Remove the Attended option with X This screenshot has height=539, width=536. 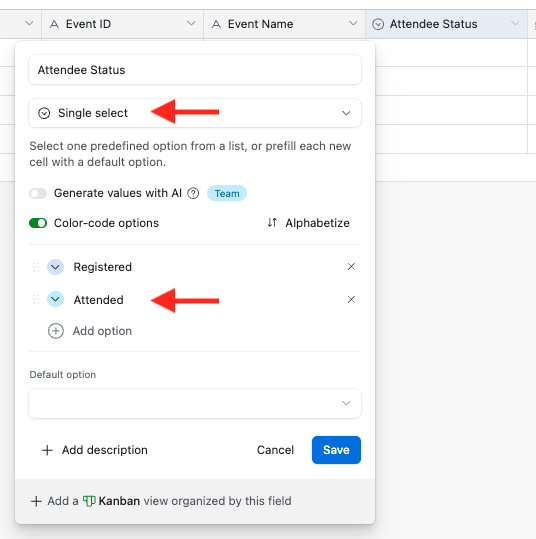351,300
